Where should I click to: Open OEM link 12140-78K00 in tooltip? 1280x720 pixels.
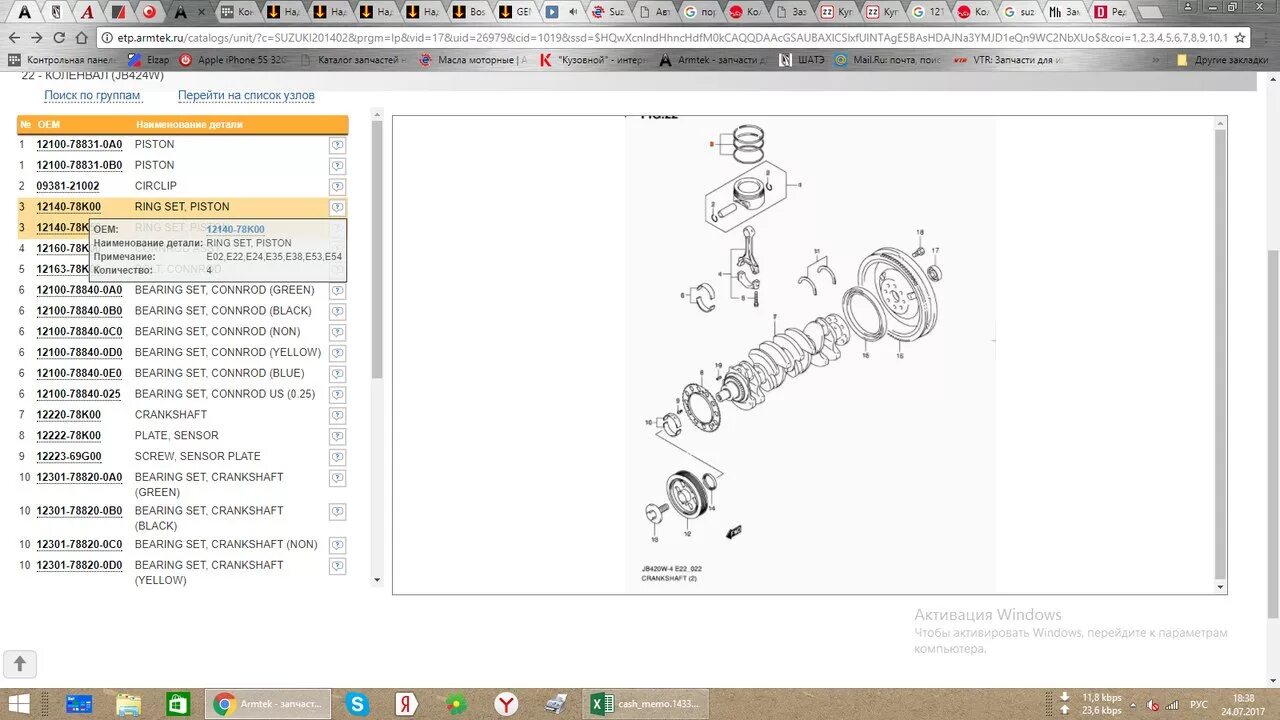[x=235, y=229]
